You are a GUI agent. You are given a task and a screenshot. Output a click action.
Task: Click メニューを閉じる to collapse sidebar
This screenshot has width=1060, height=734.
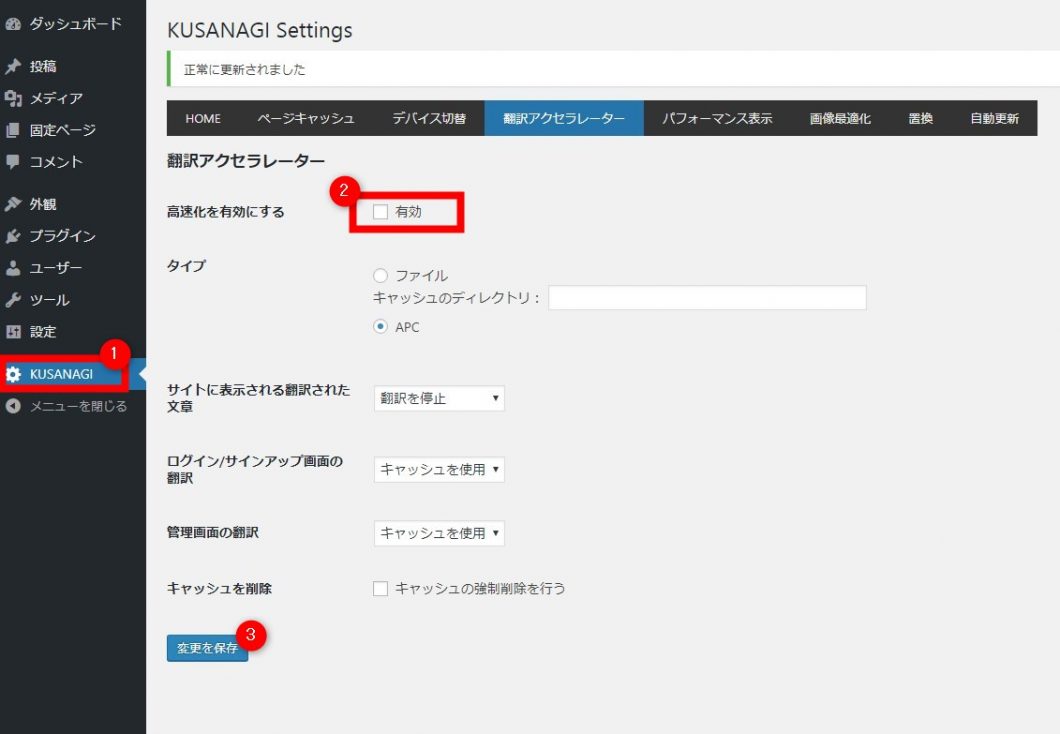point(73,406)
